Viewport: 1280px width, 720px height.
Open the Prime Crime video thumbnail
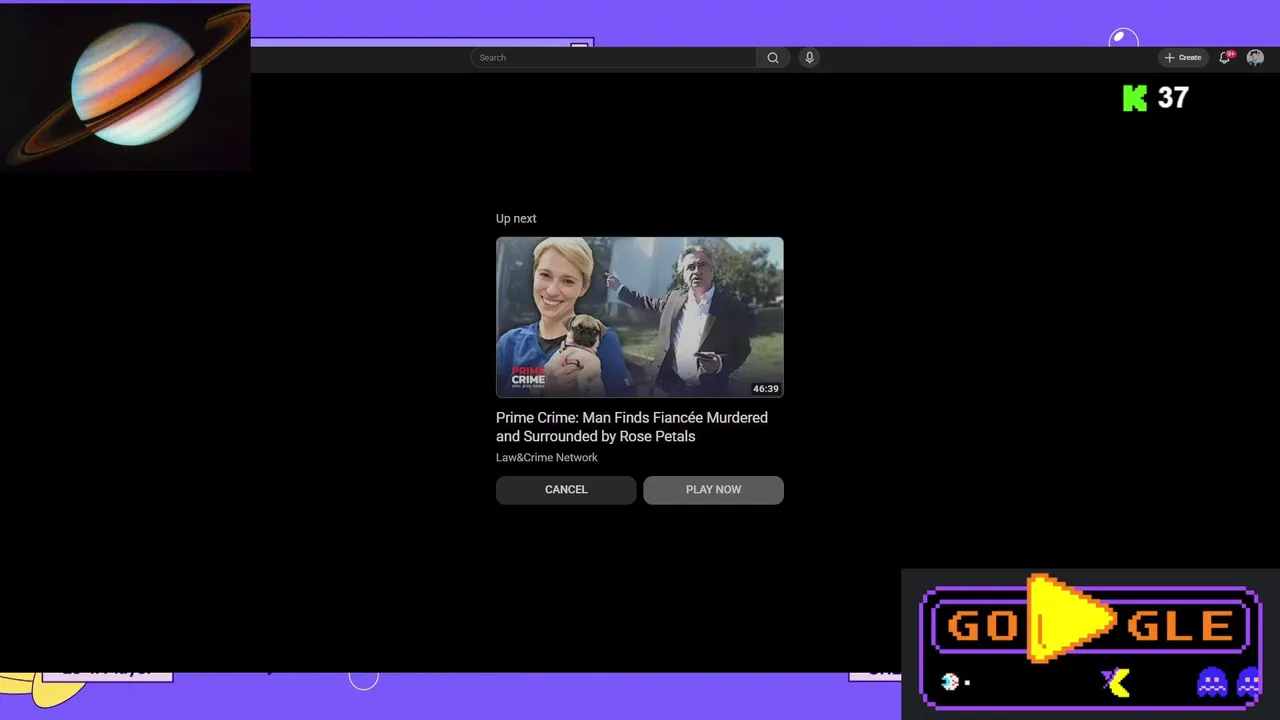coord(640,318)
